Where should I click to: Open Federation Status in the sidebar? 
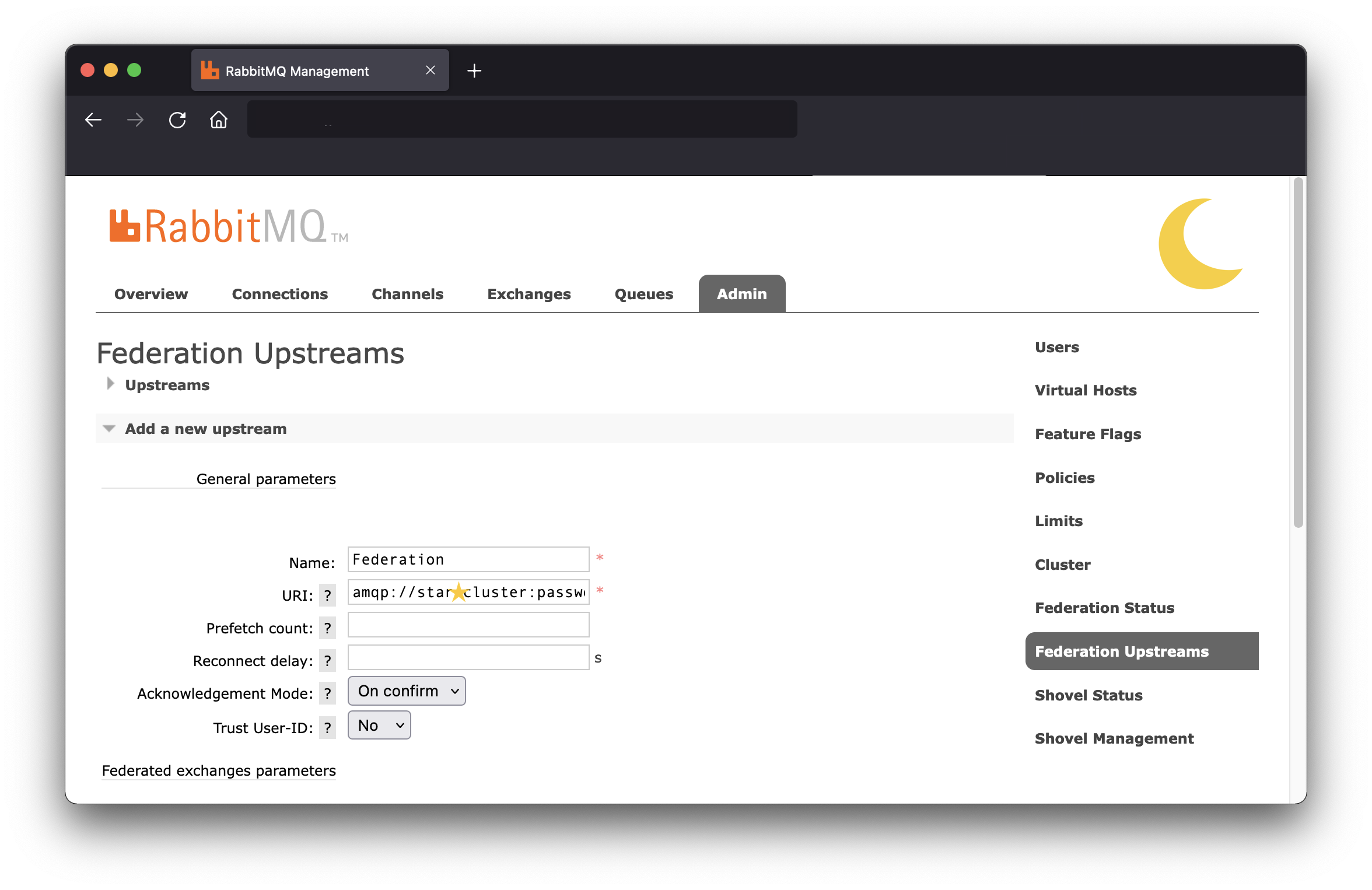coord(1104,608)
